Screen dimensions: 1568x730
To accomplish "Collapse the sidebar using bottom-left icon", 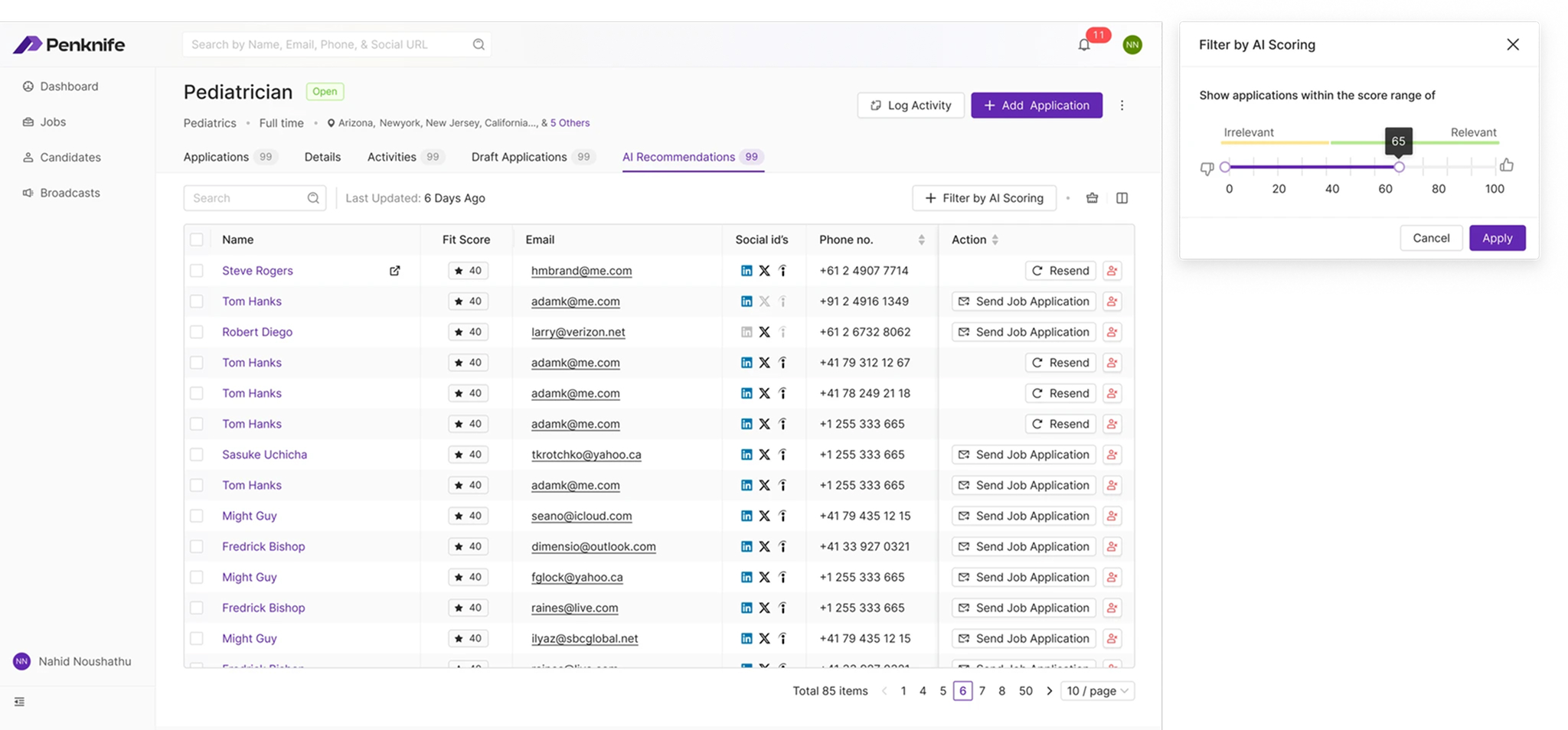I will pyautogui.click(x=19, y=702).
